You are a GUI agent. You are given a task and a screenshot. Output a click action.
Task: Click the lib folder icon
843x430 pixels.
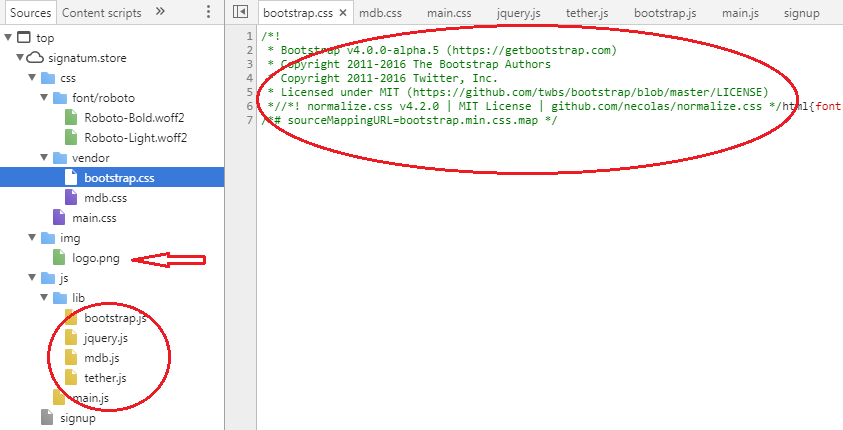pos(60,298)
